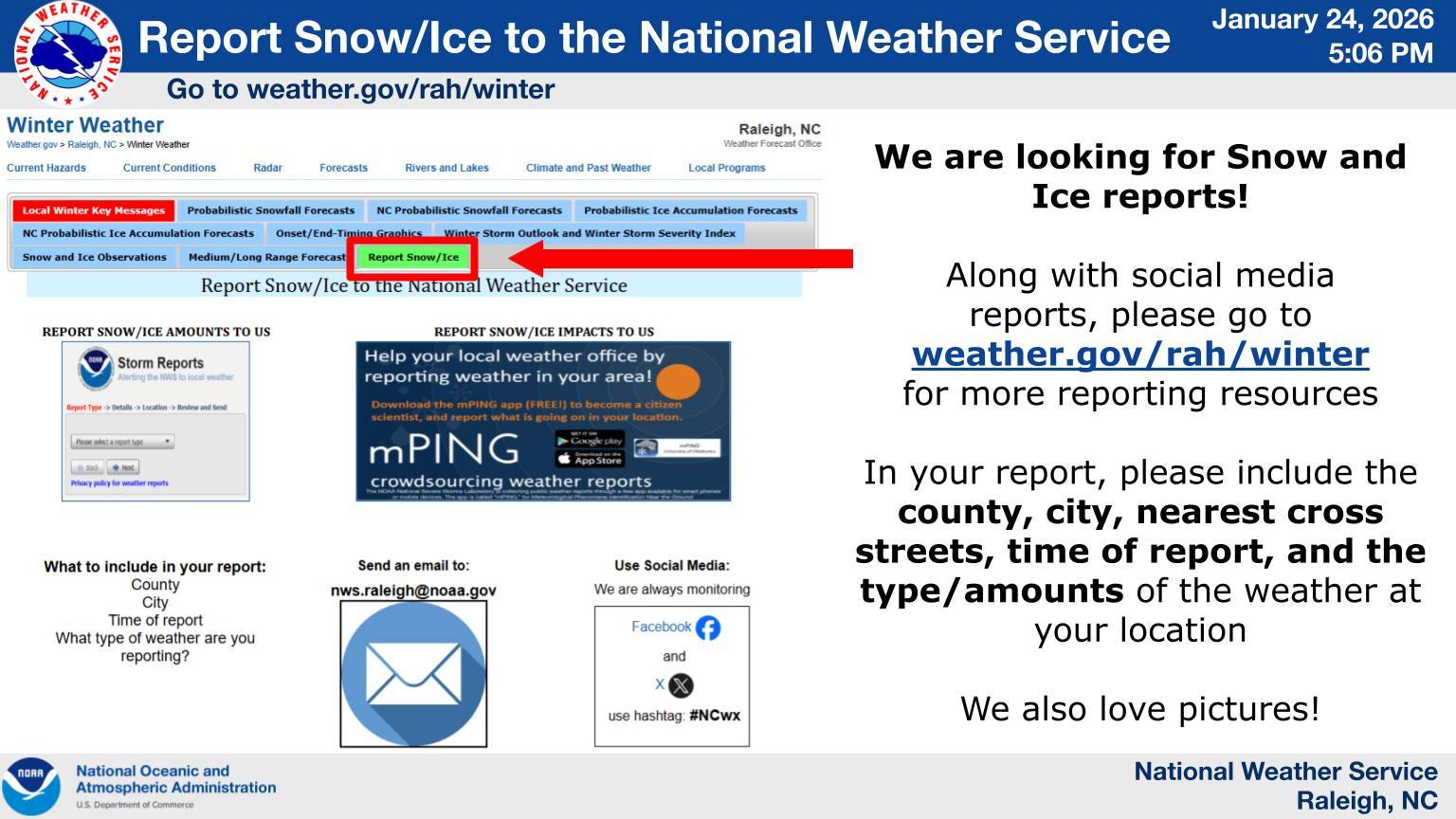Open the Rivers and Lakes menu
Image resolution: width=1456 pixels, height=819 pixels.
447,168
